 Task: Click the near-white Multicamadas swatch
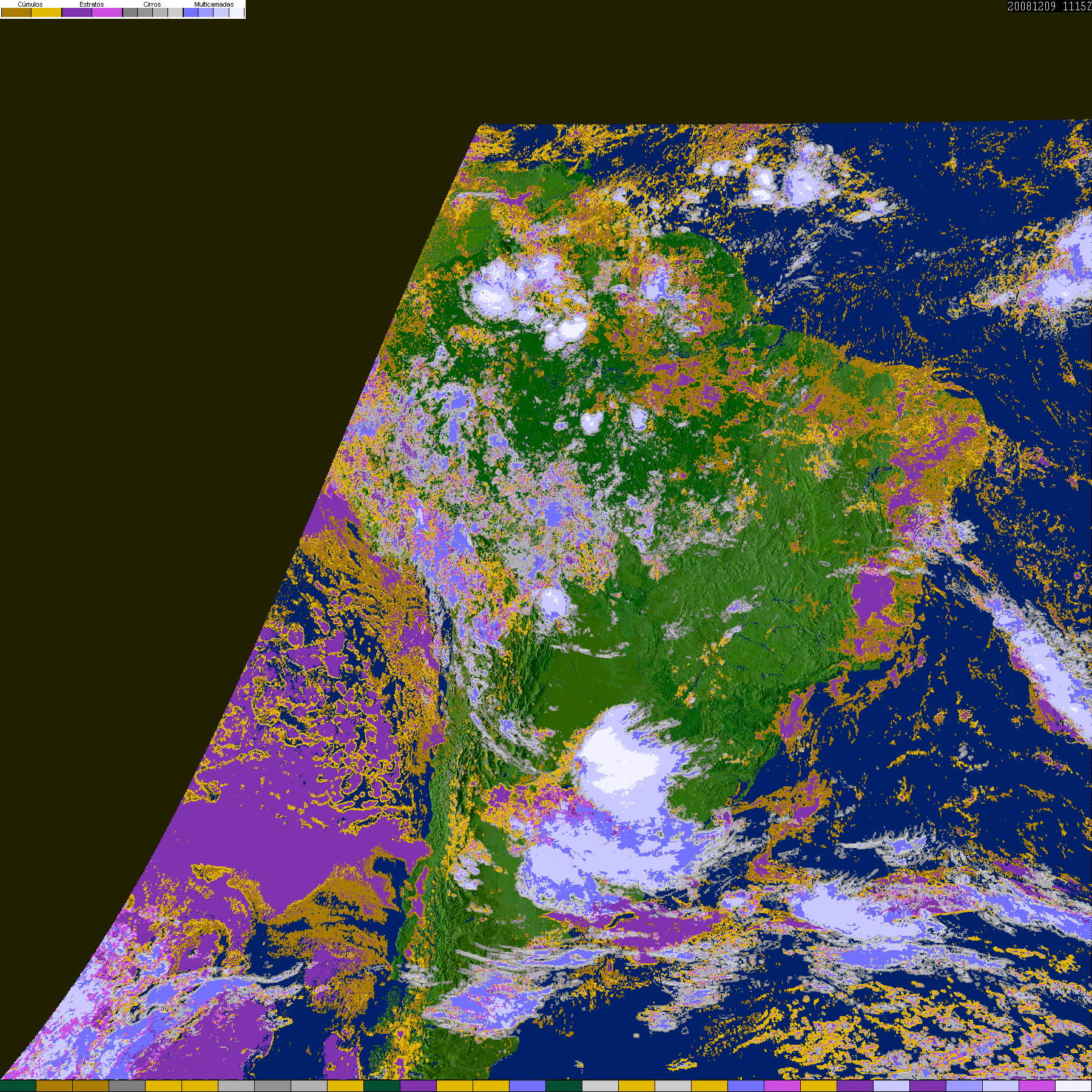point(237,12)
